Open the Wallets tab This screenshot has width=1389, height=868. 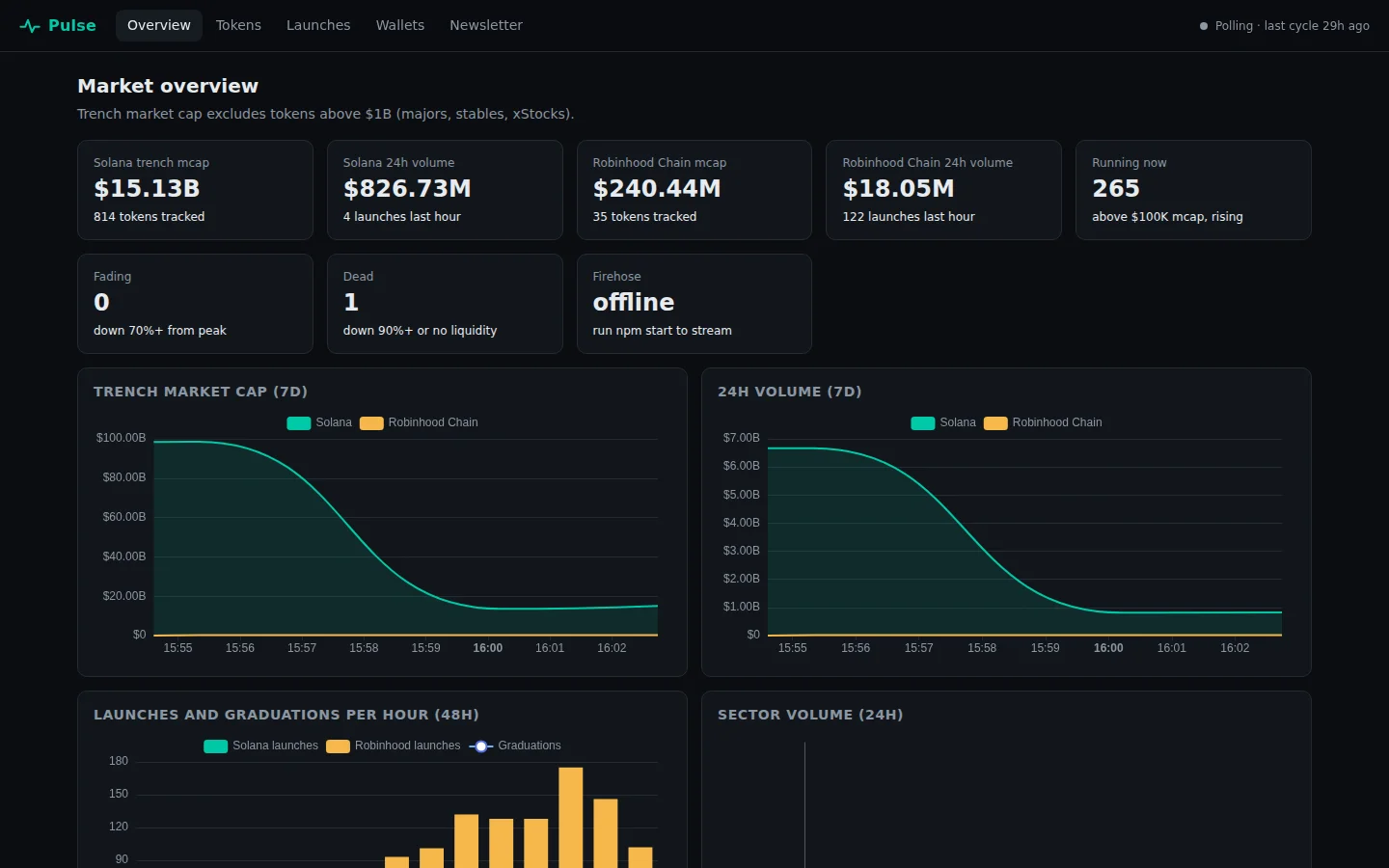pos(400,25)
